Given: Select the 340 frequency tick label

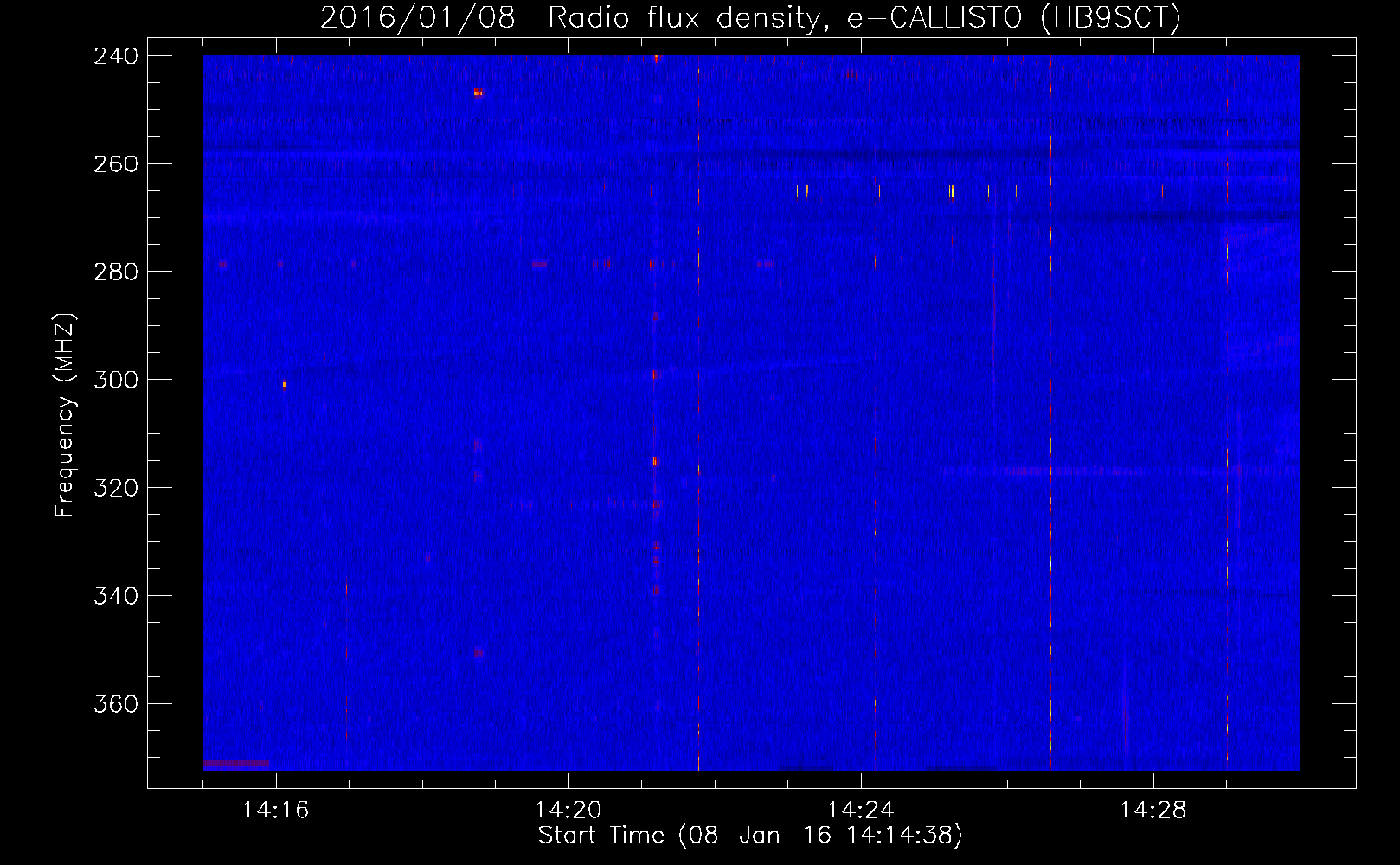Looking at the screenshot, I should tap(116, 596).
